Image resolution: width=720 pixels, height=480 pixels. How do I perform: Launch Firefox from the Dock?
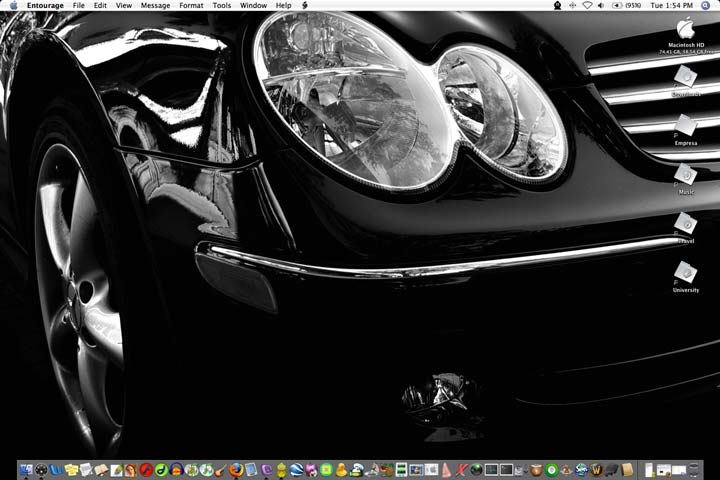236,469
